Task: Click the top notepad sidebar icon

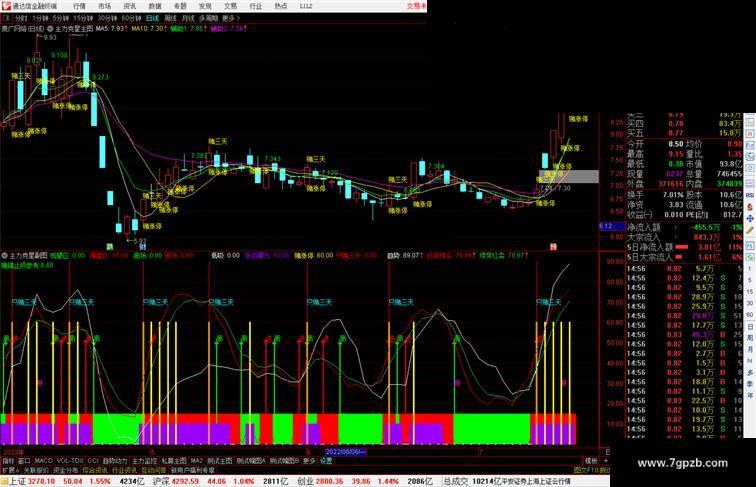Action: click(750, 122)
